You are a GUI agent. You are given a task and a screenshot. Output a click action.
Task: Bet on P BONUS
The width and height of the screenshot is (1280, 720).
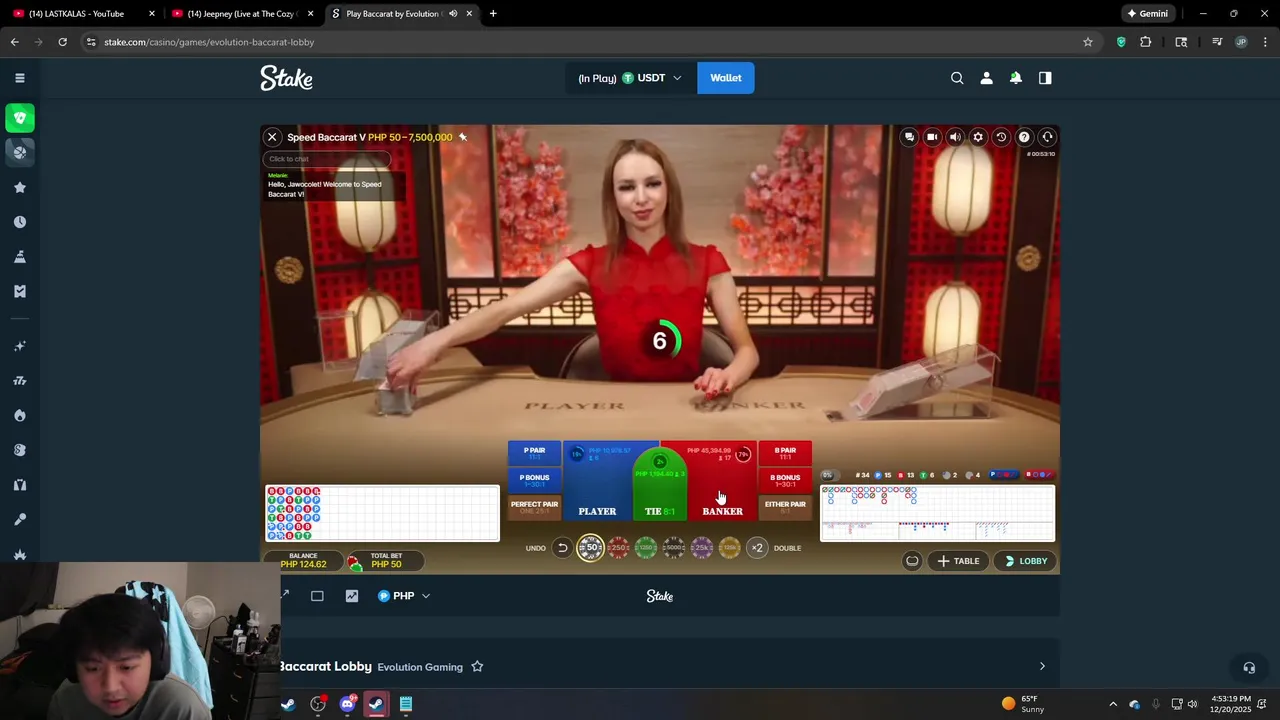[x=534, y=480]
